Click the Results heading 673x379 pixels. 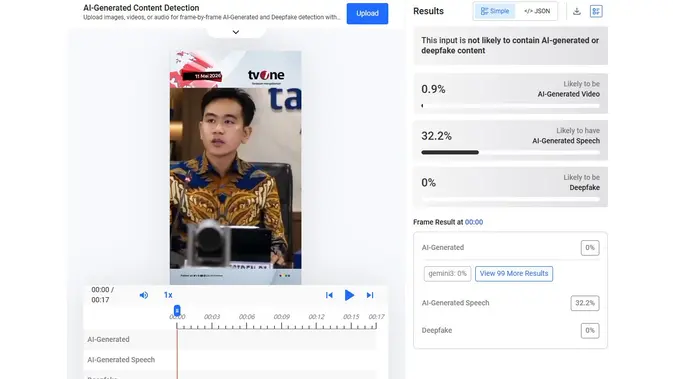click(428, 11)
